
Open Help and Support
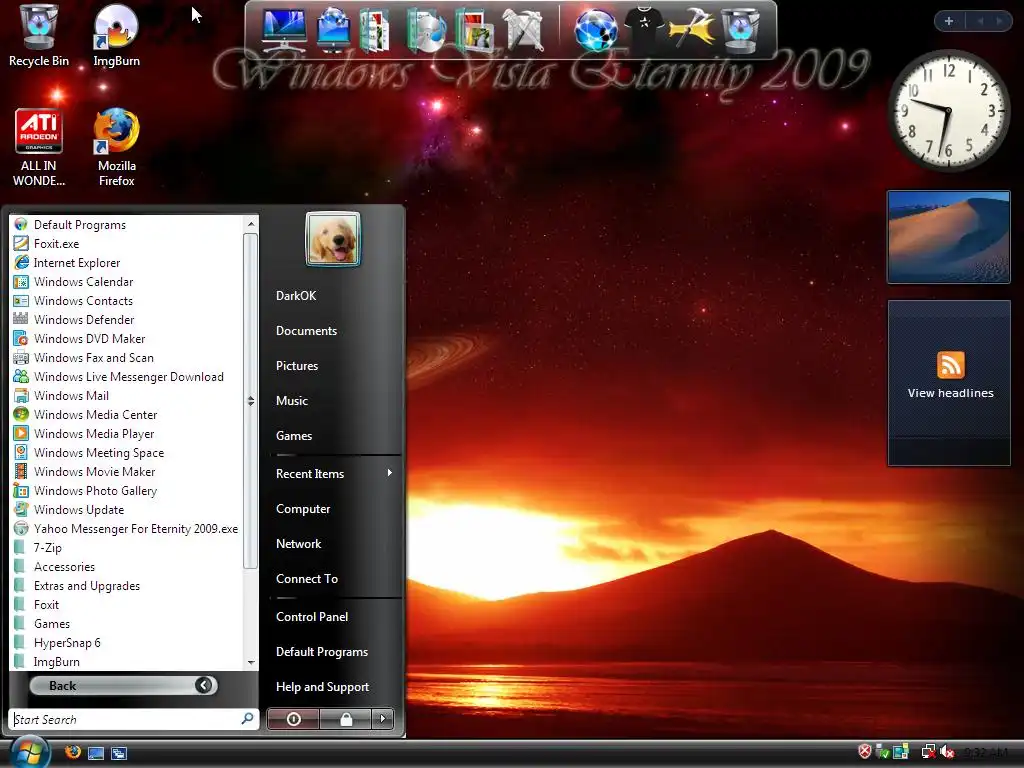coord(322,686)
